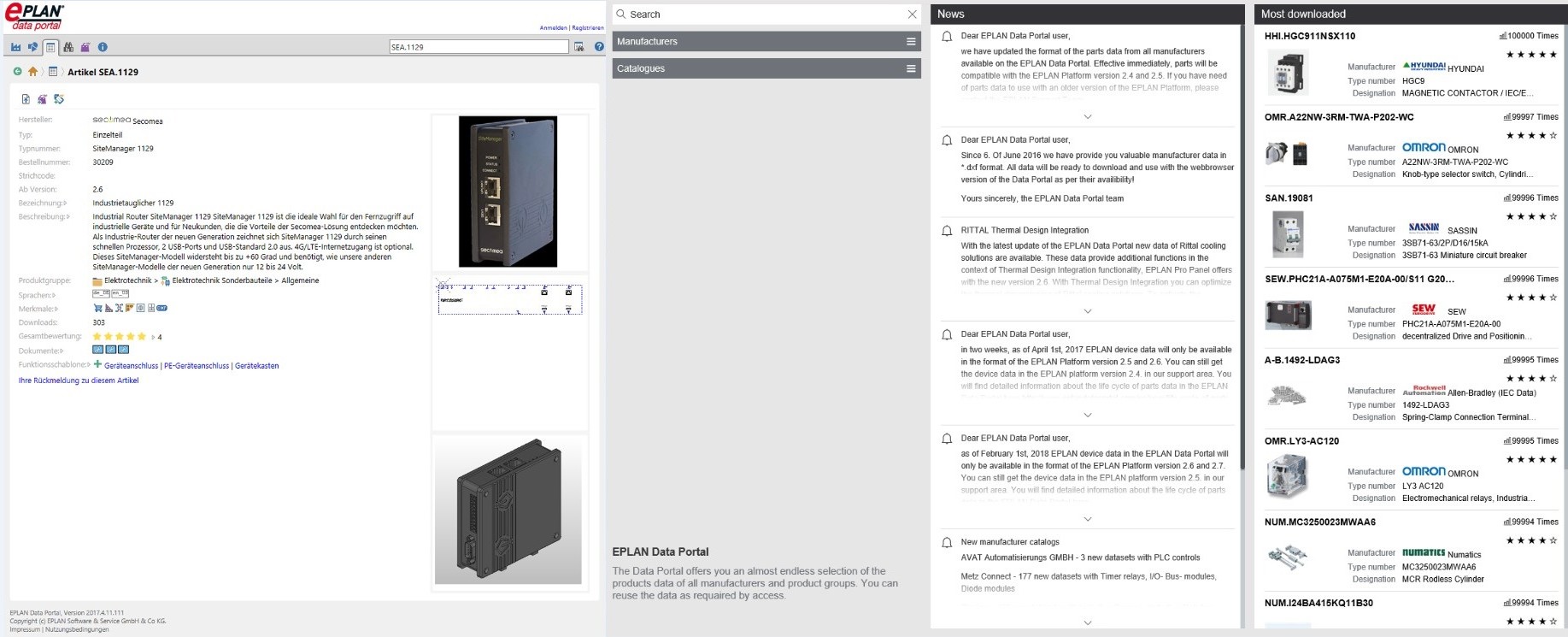
Task: Click the en_US language badge
Action: click(x=120, y=294)
